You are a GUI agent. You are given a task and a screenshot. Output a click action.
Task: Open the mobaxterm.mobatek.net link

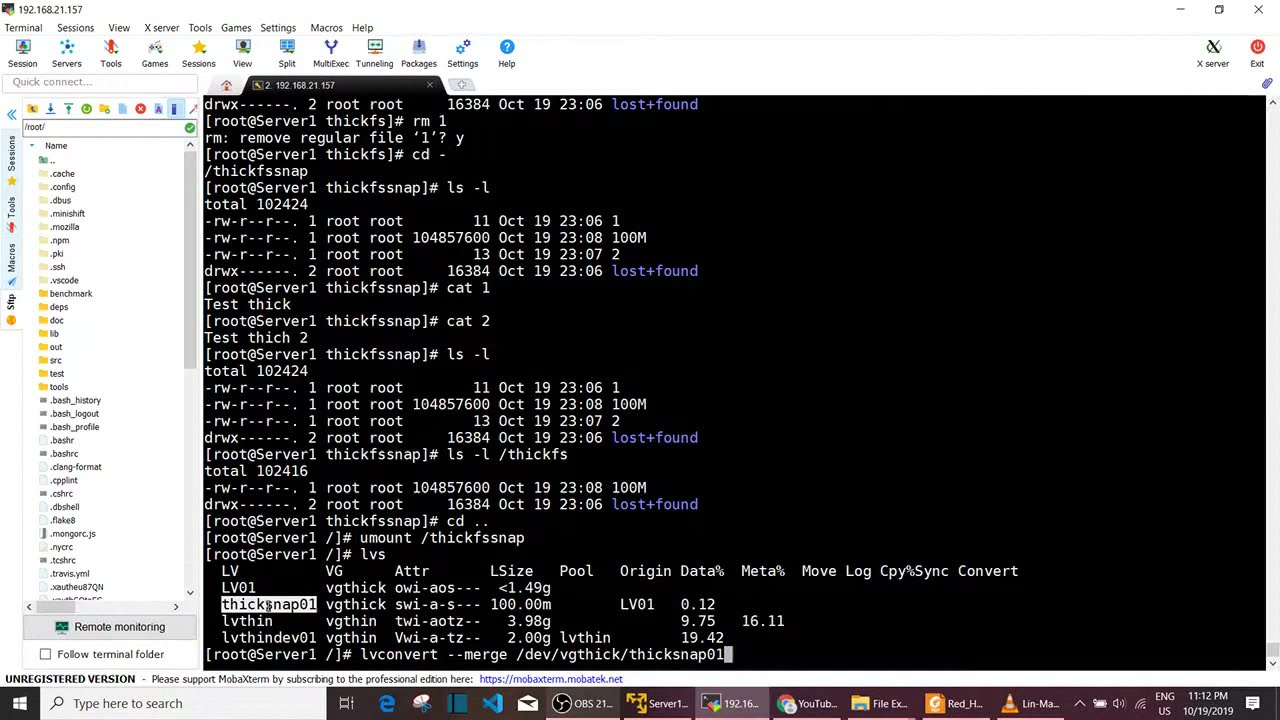tap(551, 679)
